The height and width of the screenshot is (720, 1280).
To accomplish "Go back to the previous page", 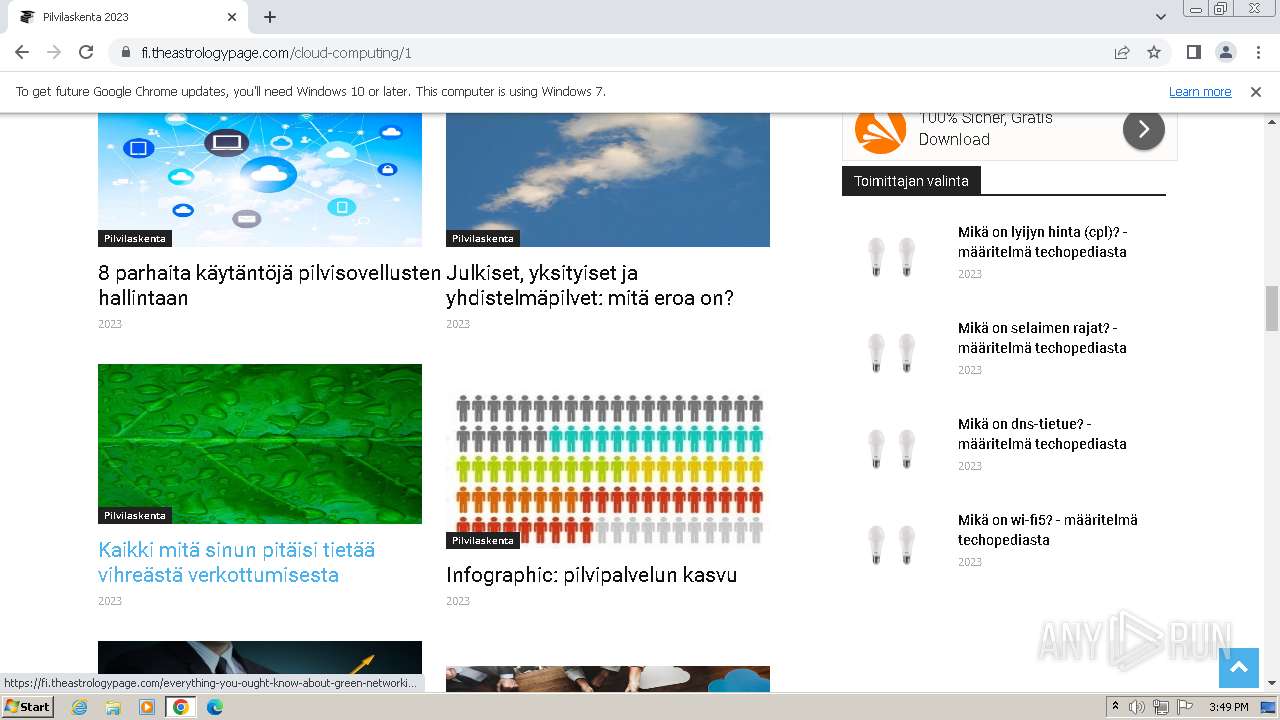I will coord(22,52).
